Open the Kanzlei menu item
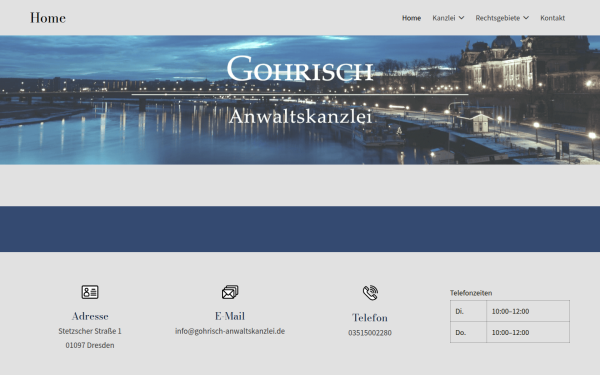 pyautogui.click(x=443, y=18)
